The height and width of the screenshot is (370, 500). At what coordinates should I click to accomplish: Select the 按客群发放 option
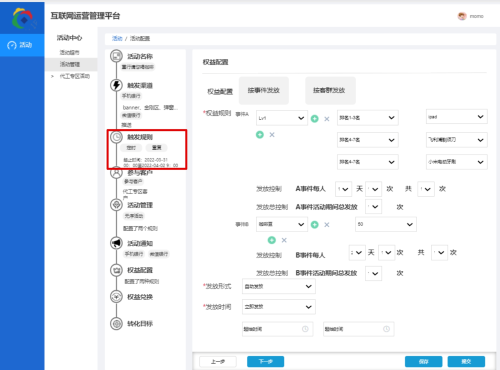coord(330,90)
